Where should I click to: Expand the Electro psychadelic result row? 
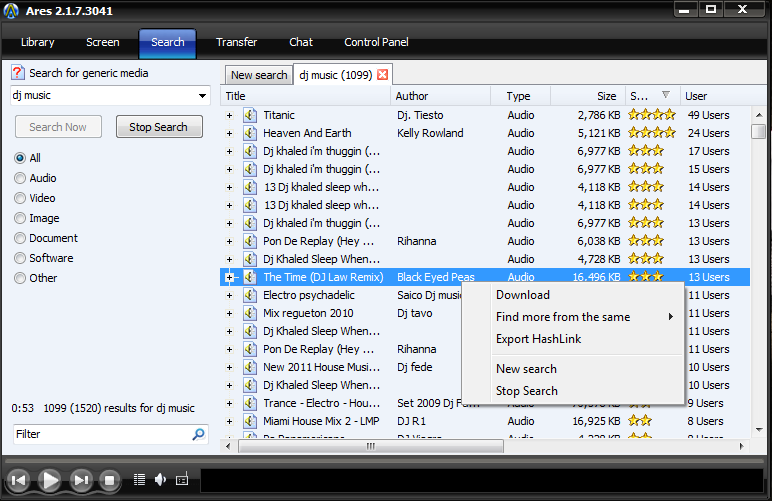(x=229, y=296)
